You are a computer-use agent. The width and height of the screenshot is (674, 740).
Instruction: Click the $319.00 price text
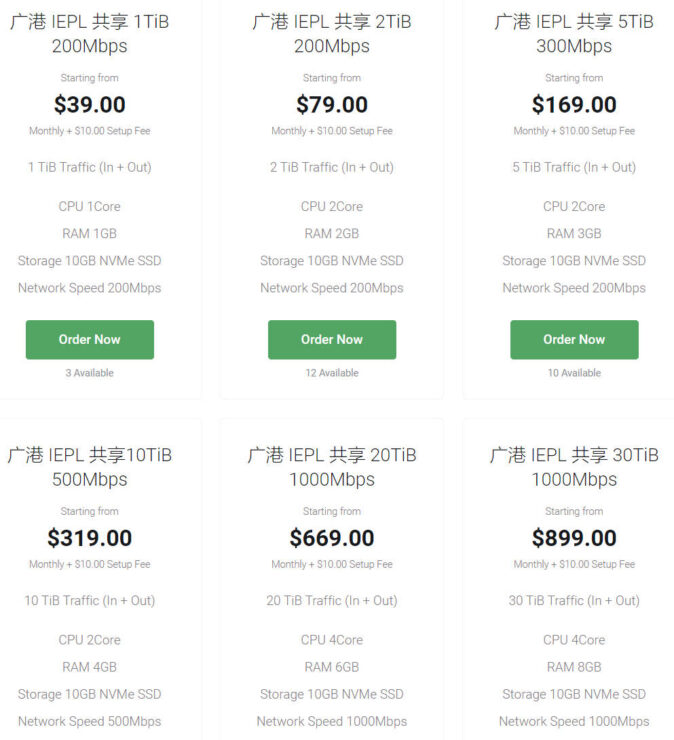click(x=90, y=538)
